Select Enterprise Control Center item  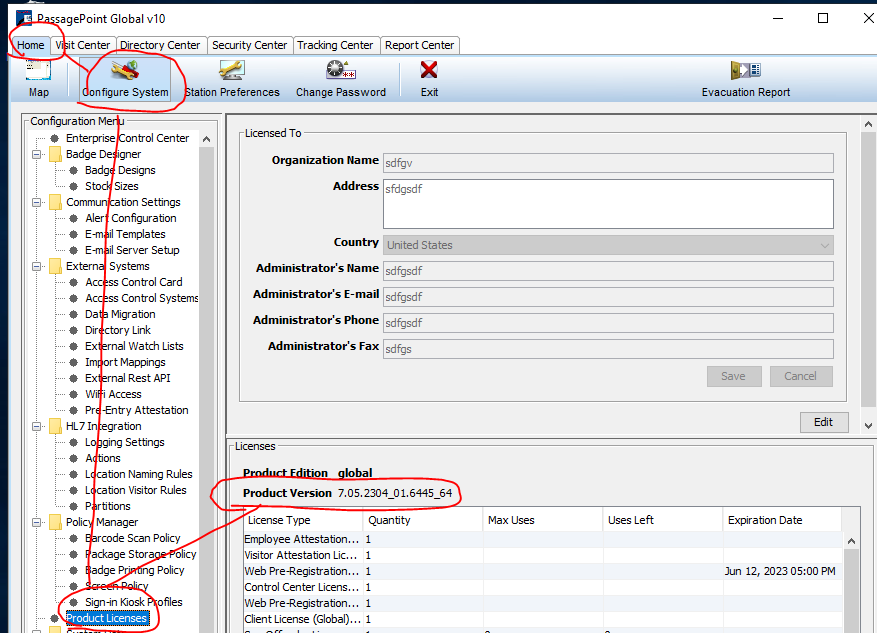(127, 138)
